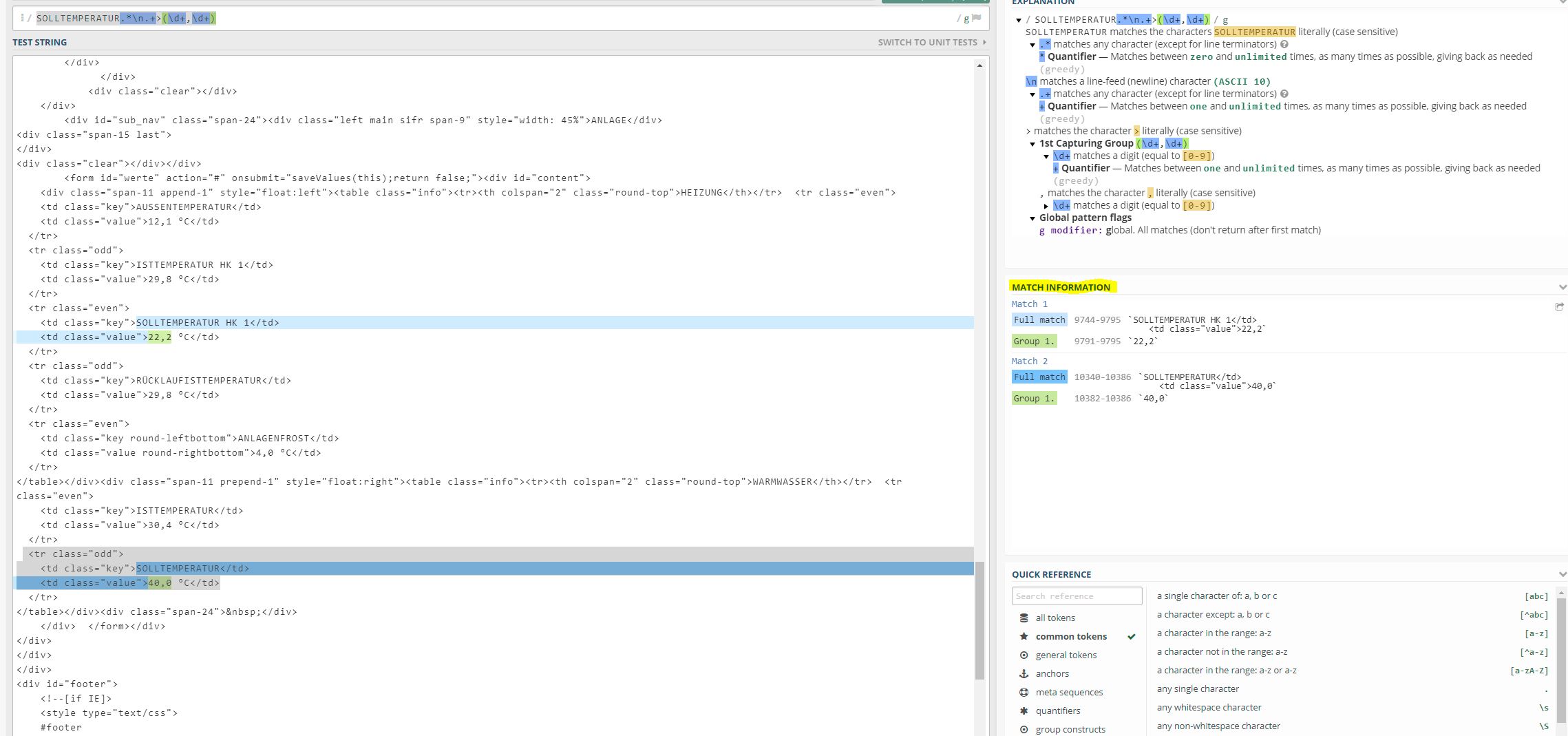This screenshot has height=736, width=1568.
Task: Click the g flag next to the regex field
Action: [966, 19]
